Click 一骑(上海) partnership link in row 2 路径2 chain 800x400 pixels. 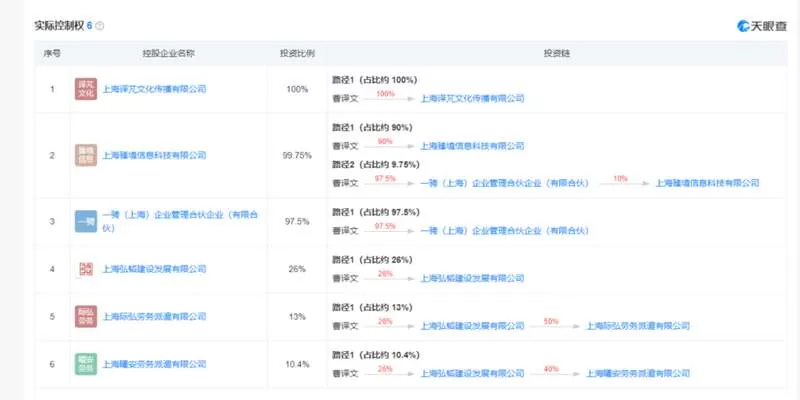(505, 183)
